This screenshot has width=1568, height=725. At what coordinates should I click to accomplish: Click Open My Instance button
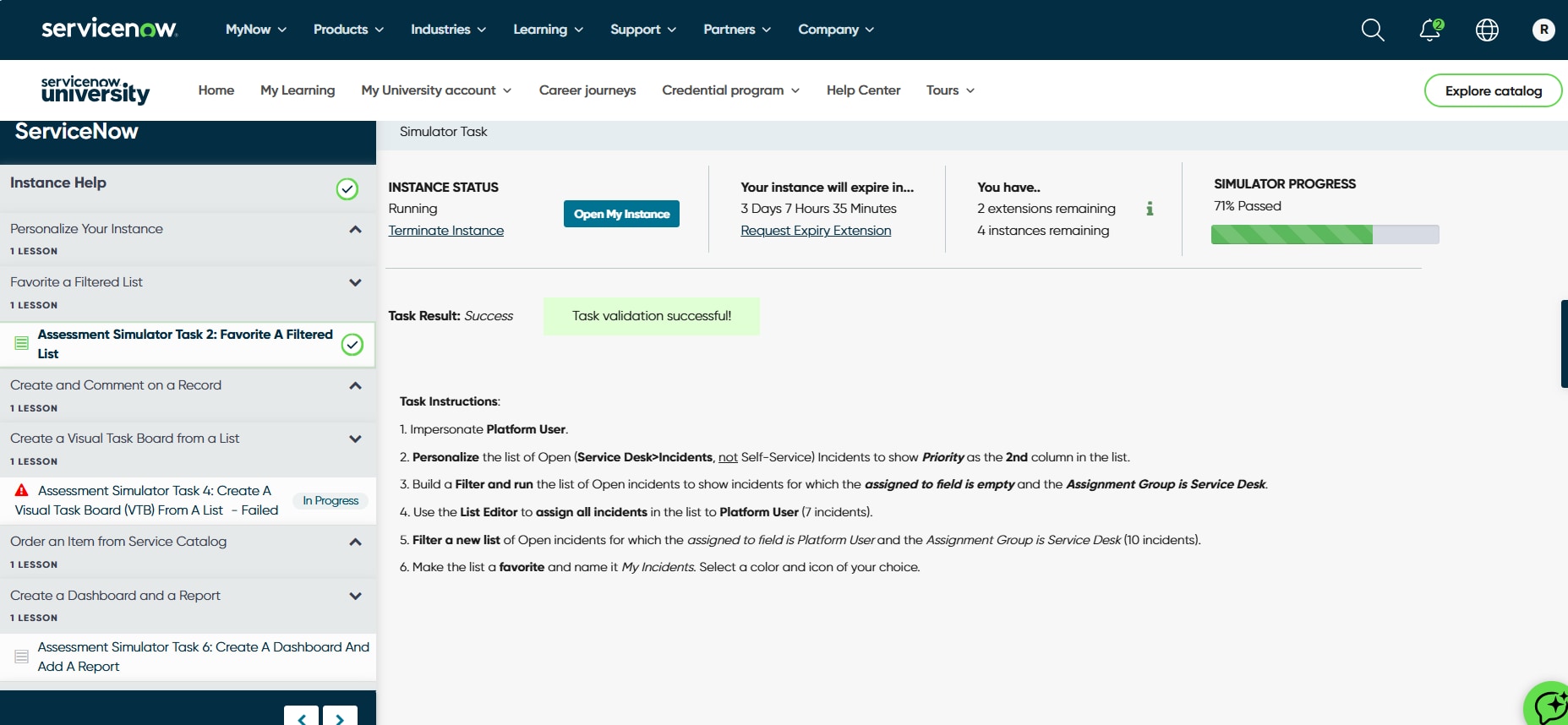pos(621,214)
